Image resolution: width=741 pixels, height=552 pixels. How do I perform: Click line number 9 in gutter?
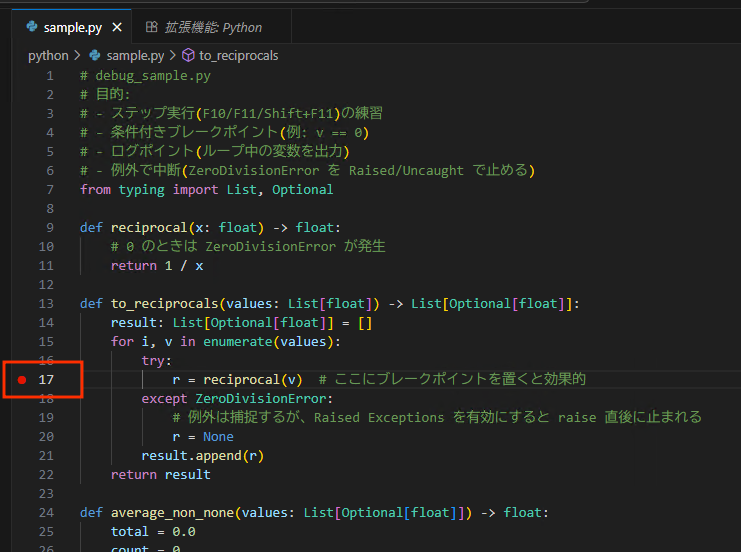(50, 228)
